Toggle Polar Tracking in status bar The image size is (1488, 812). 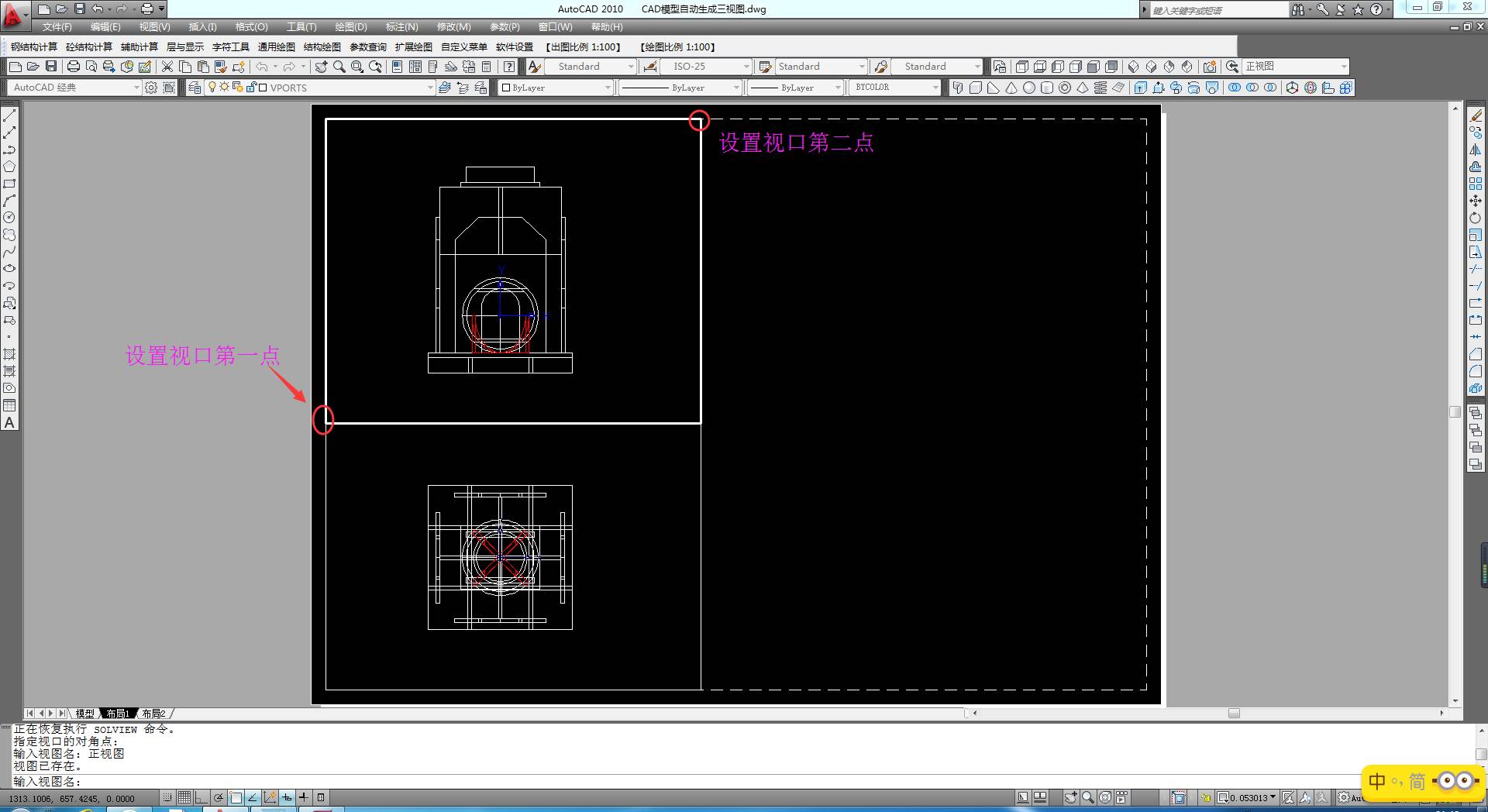[219, 797]
